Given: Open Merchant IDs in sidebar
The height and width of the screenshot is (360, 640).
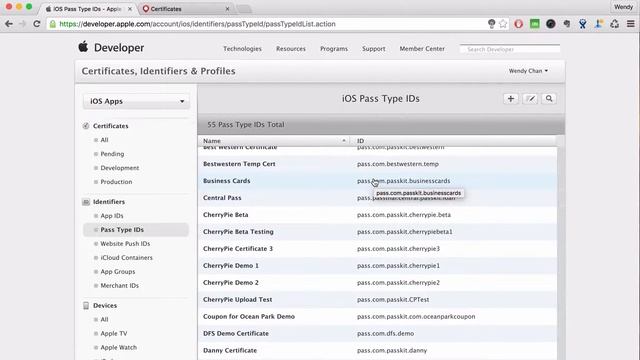Looking at the screenshot, I should (x=120, y=285).
